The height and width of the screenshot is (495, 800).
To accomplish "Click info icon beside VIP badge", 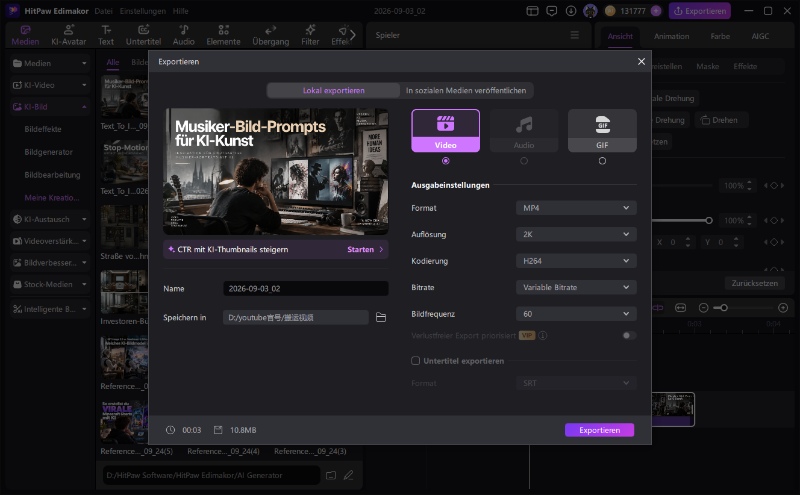I will [x=543, y=335].
